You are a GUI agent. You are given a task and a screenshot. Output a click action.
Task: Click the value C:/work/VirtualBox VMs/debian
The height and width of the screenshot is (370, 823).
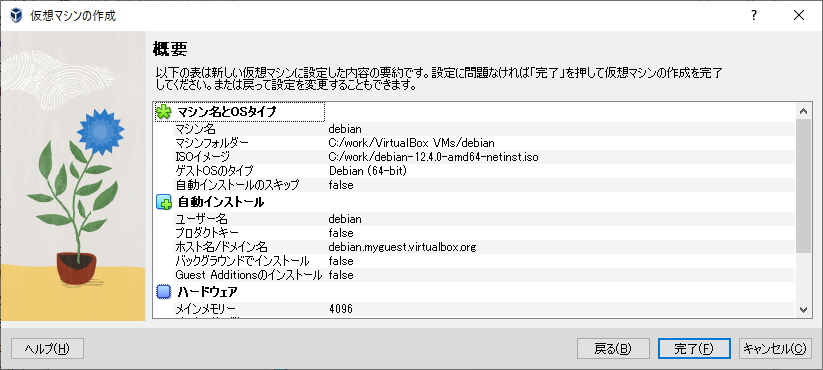pos(412,143)
